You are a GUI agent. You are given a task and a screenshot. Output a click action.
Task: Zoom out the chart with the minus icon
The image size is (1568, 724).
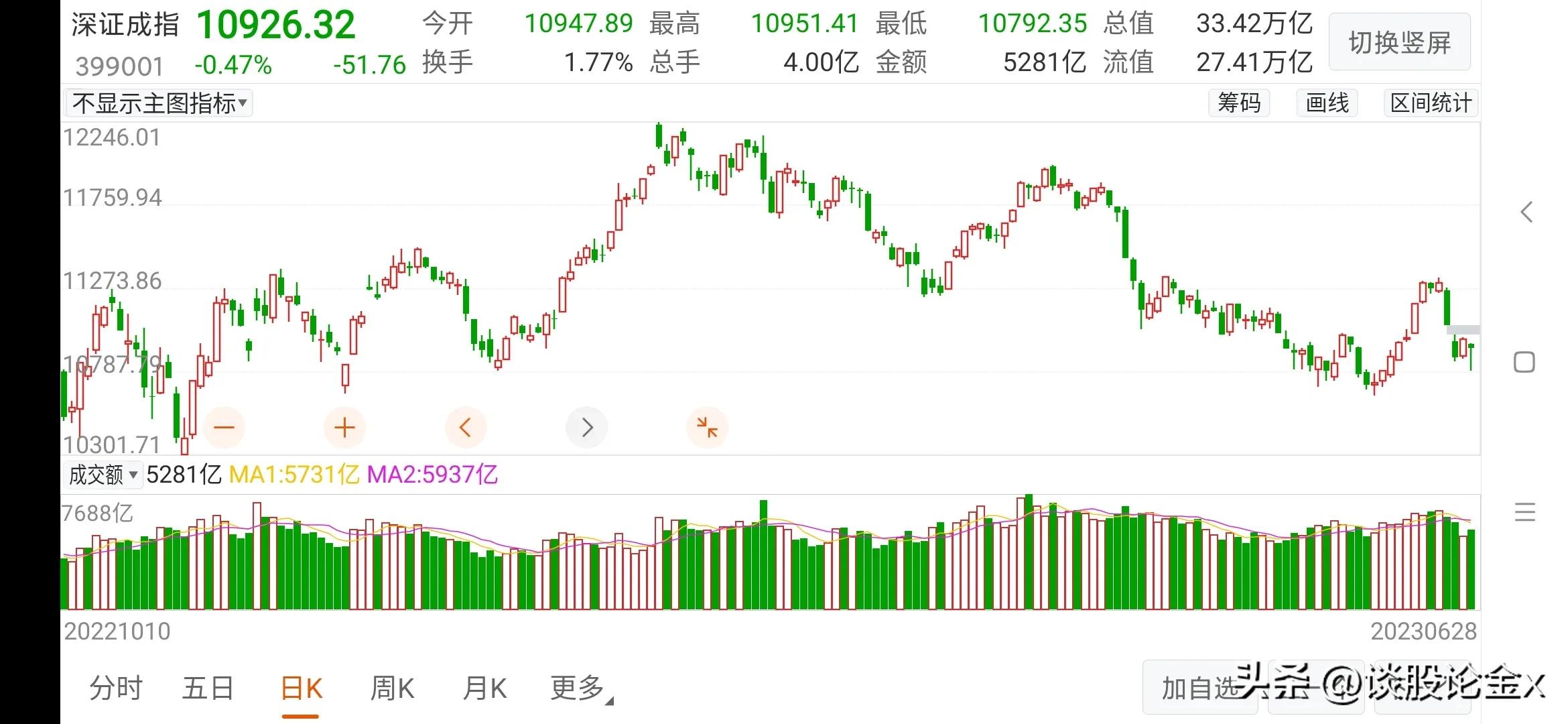coord(224,427)
